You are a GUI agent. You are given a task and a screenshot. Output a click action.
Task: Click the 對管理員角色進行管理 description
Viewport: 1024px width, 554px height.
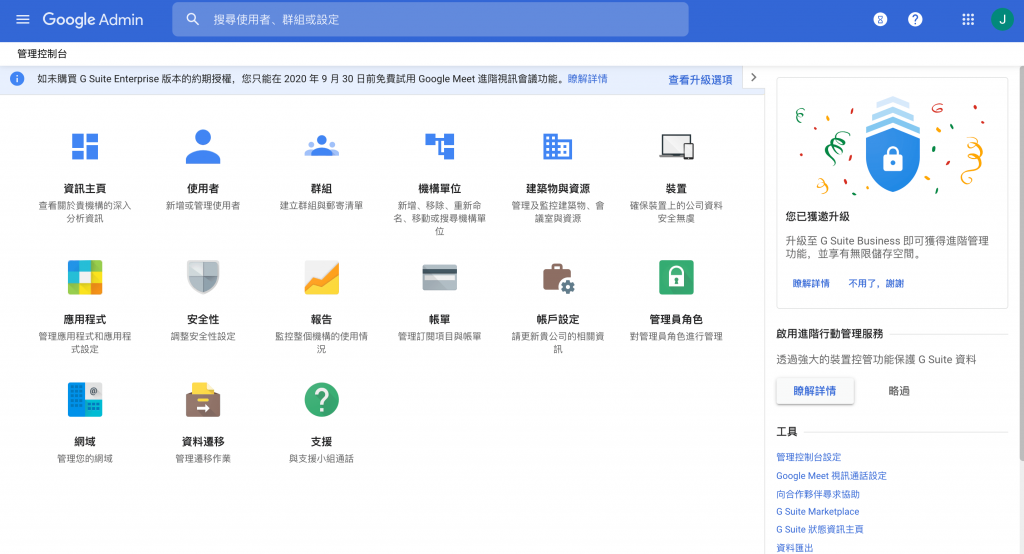click(x=676, y=336)
